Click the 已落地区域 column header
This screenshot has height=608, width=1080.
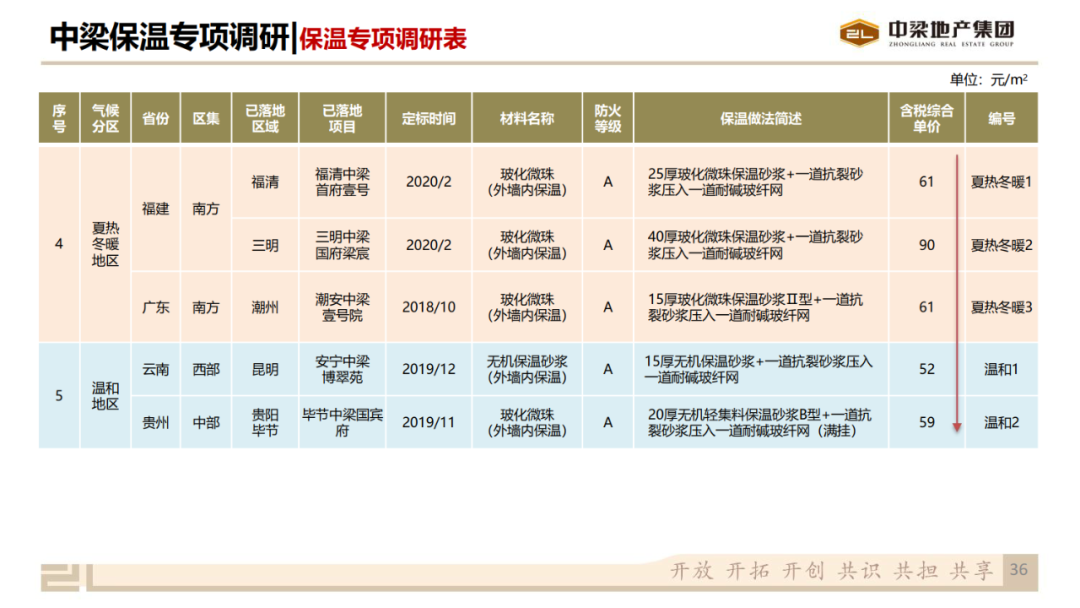pyautogui.click(x=265, y=118)
